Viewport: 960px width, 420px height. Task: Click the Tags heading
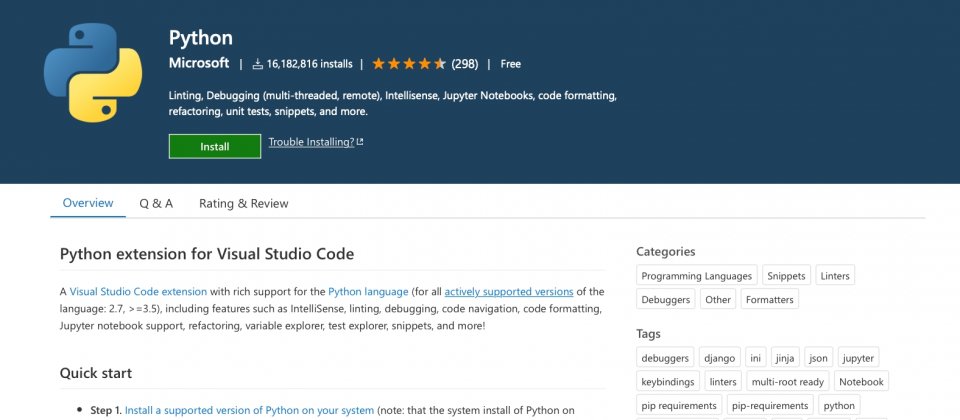[648, 334]
